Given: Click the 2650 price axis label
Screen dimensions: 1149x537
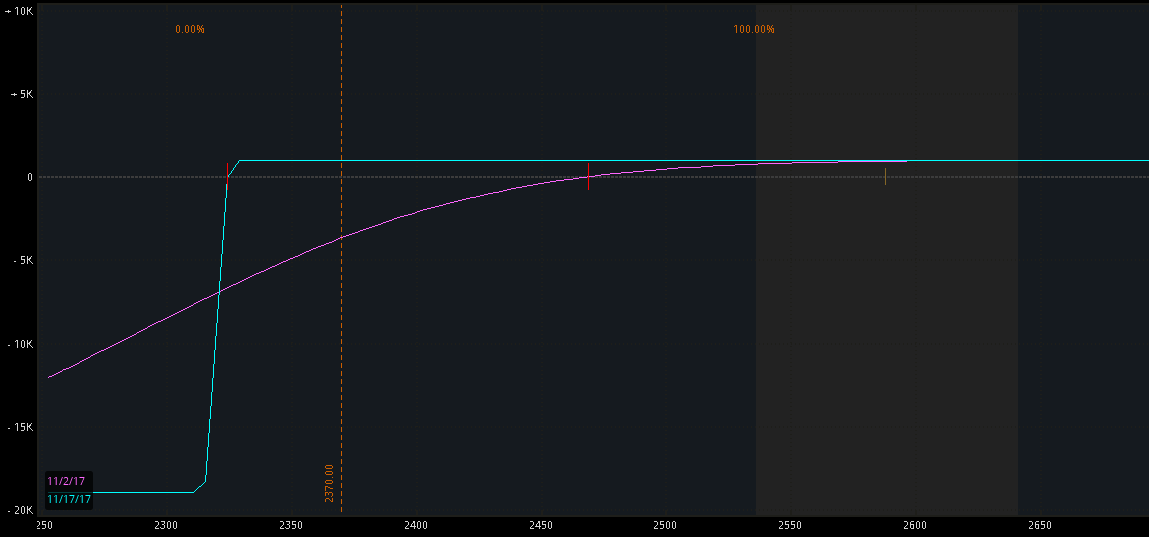Looking at the screenshot, I should (1040, 525).
